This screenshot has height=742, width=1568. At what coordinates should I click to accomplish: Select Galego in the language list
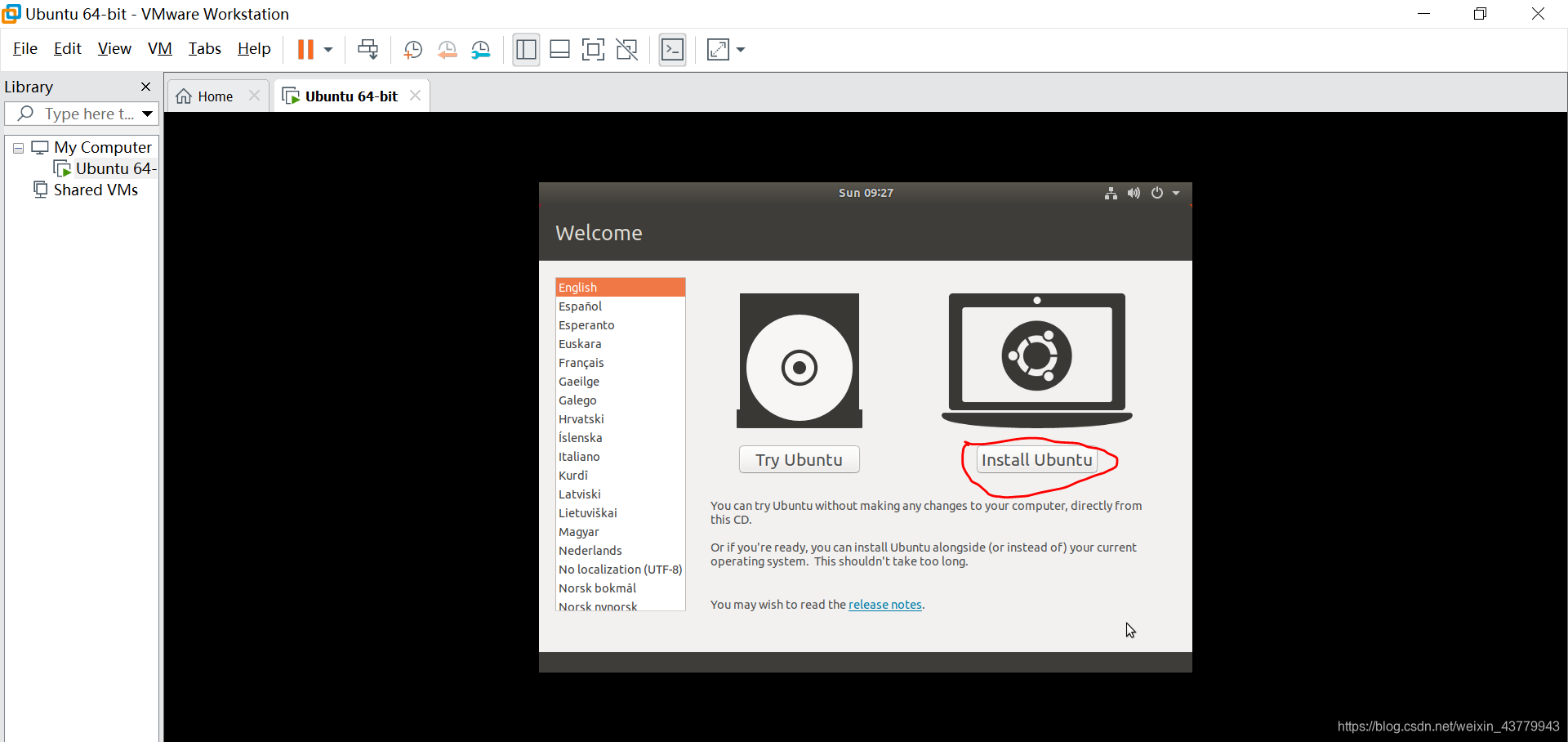(620, 400)
